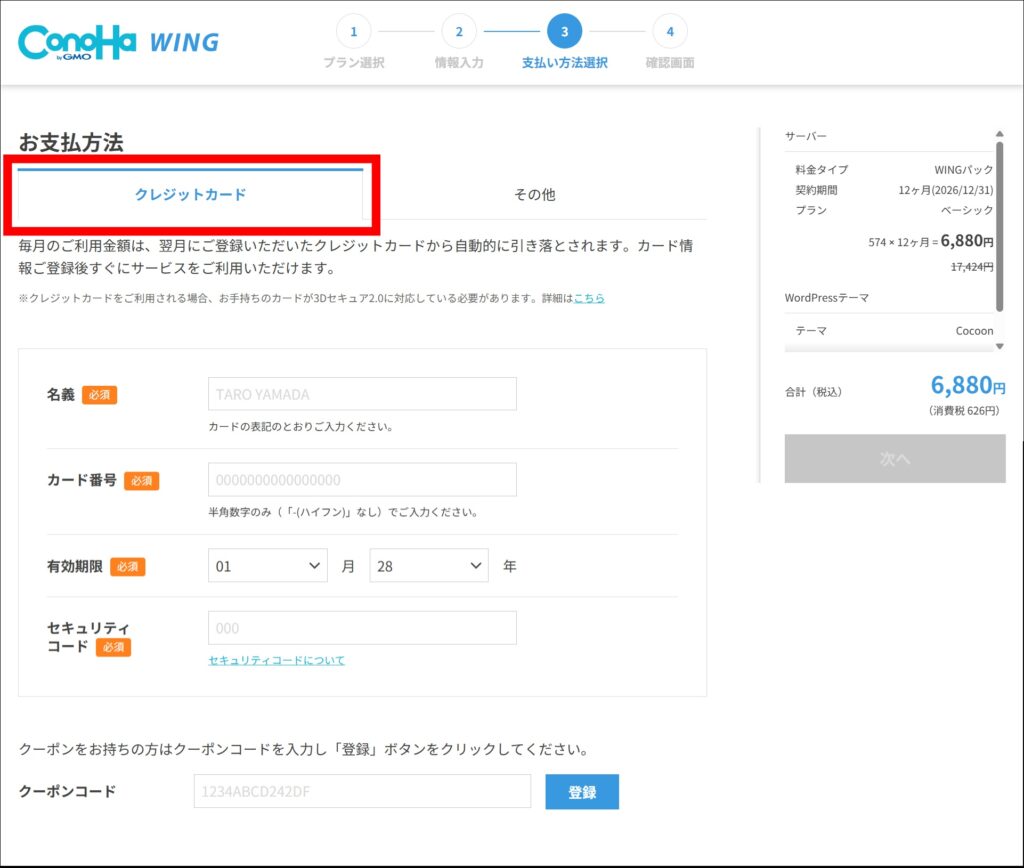Select the クレジットカード tab
This screenshot has height=868, width=1024.
point(190,195)
